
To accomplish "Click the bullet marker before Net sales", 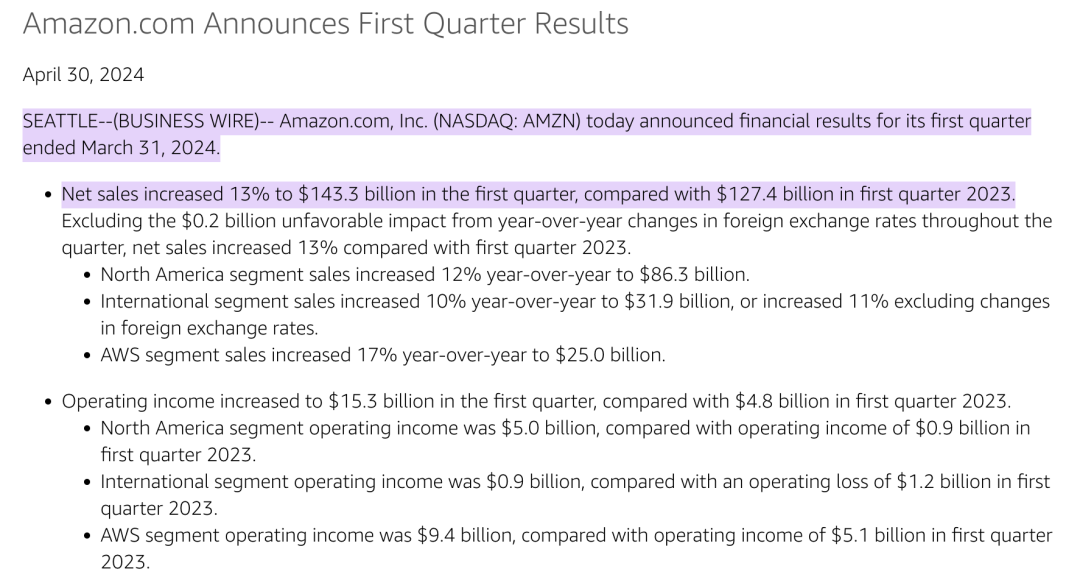I will (x=48, y=195).
